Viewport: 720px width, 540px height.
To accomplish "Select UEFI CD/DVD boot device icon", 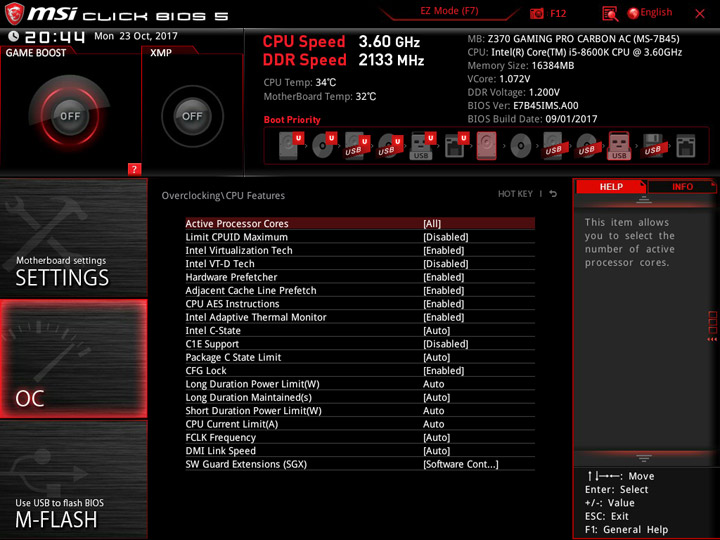I will pyautogui.click(x=324, y=146).
